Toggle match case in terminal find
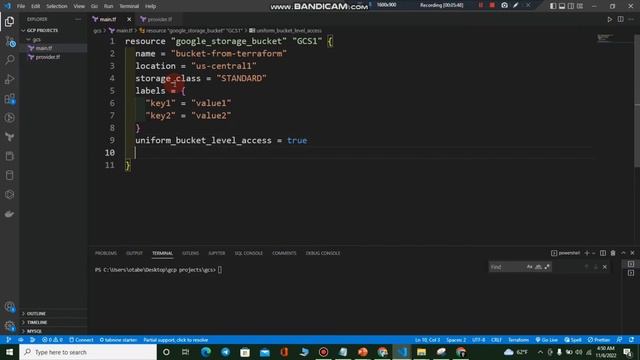The image size is (640, 360). (x=529, y=267)
